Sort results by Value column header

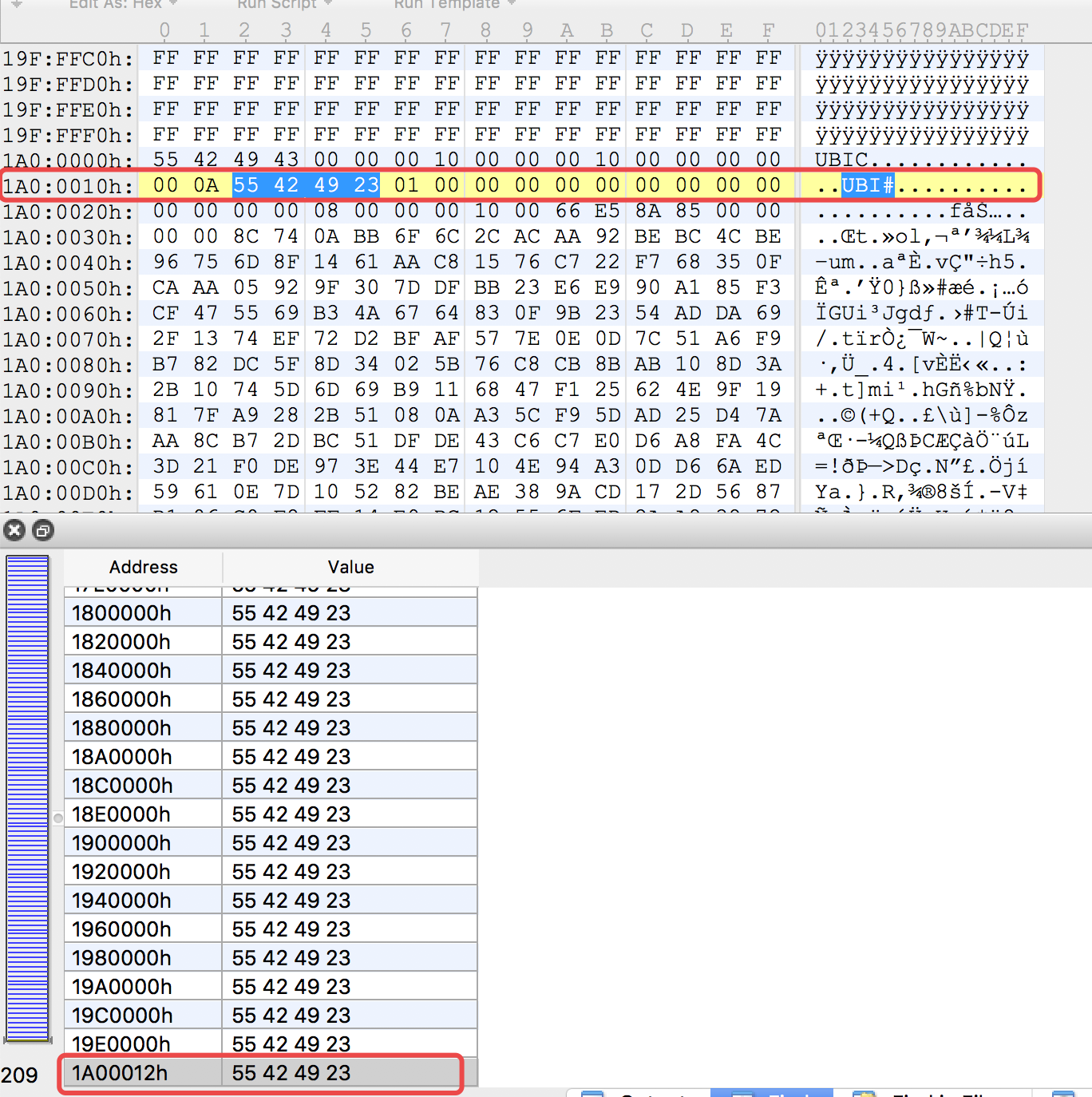pos(350,568)
